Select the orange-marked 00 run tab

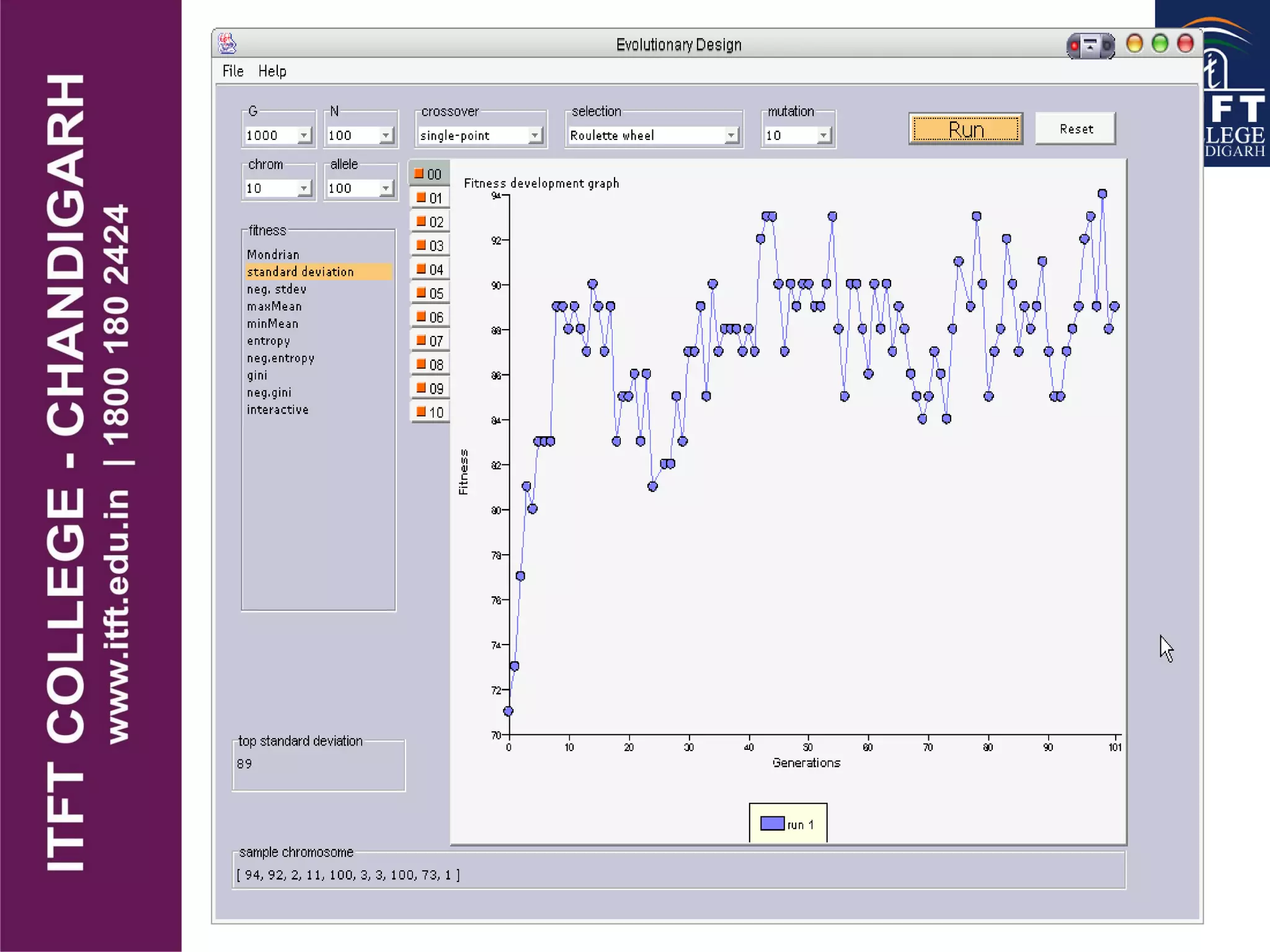click(x=429, y=174)
